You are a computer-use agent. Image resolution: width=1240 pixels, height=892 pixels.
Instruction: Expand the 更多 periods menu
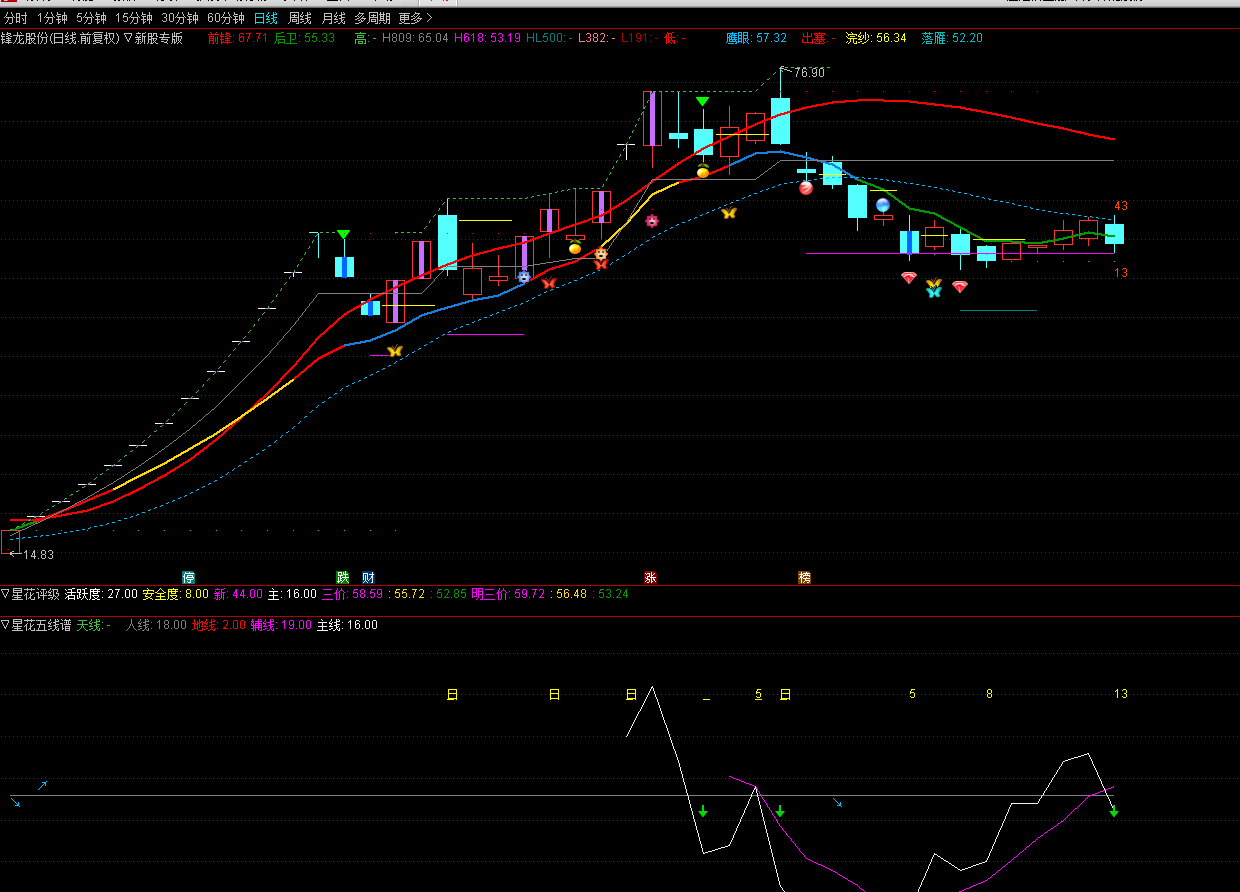coord(415,18)
